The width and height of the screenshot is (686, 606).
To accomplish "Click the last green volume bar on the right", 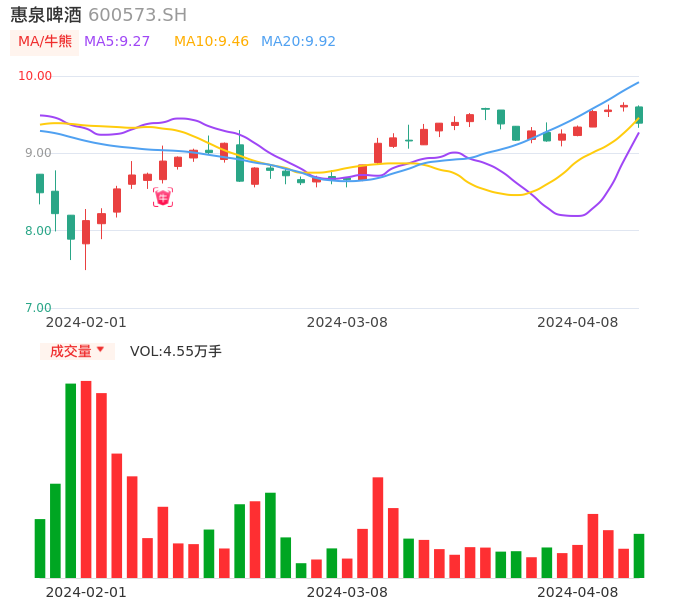I will [639, 556].
